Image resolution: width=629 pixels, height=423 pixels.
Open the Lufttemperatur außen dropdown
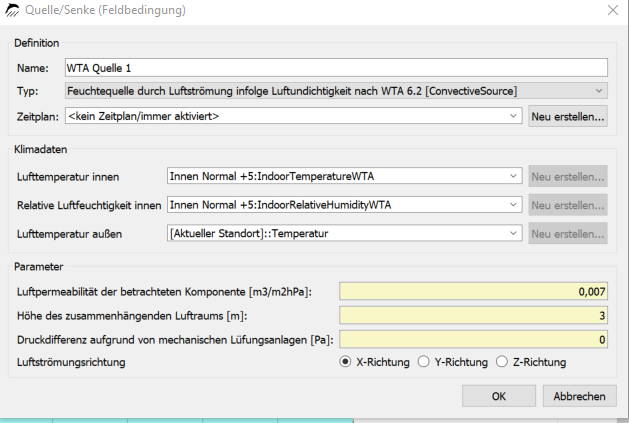click(345, 234)
